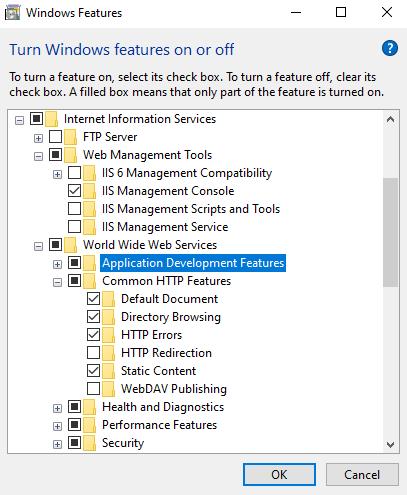Click the scrollbar down arrow
407x495 pixels.
[390, 444]
